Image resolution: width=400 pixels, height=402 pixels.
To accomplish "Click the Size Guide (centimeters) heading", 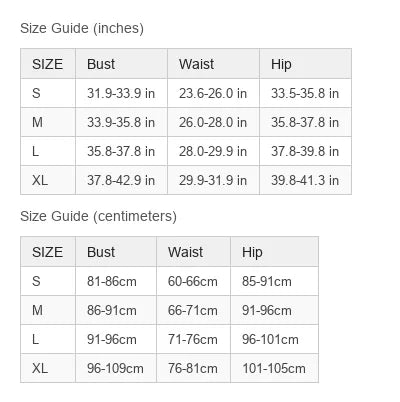I will pos(98,216).
